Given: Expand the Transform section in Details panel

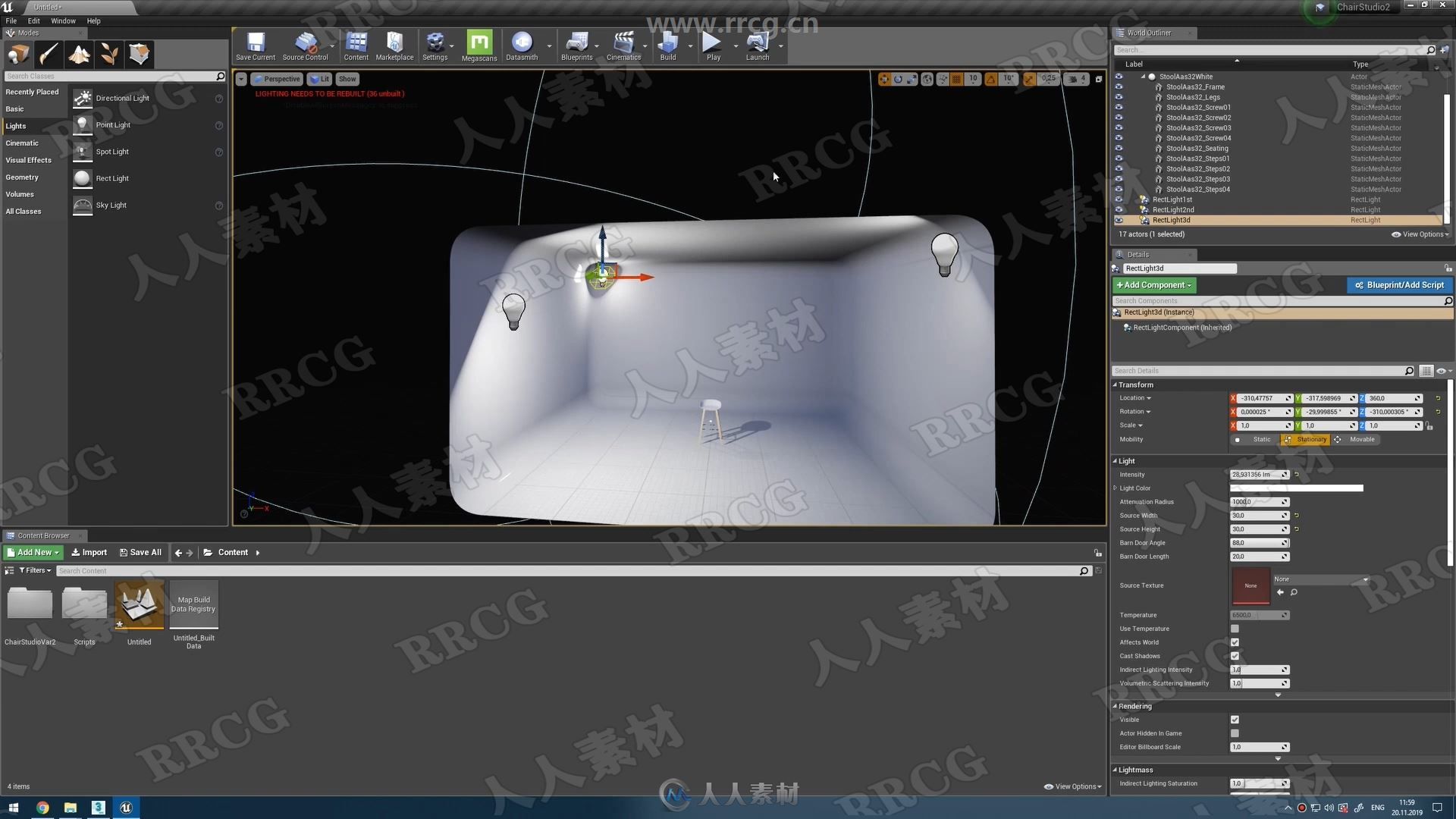Looking at the screenshot, I should 1116,384.
